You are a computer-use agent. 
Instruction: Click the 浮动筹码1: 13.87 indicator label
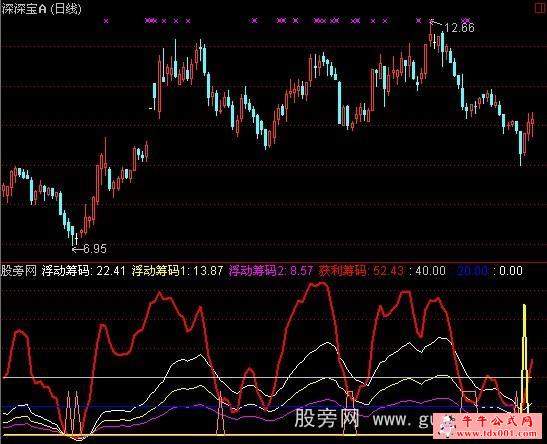coord(178,271)
